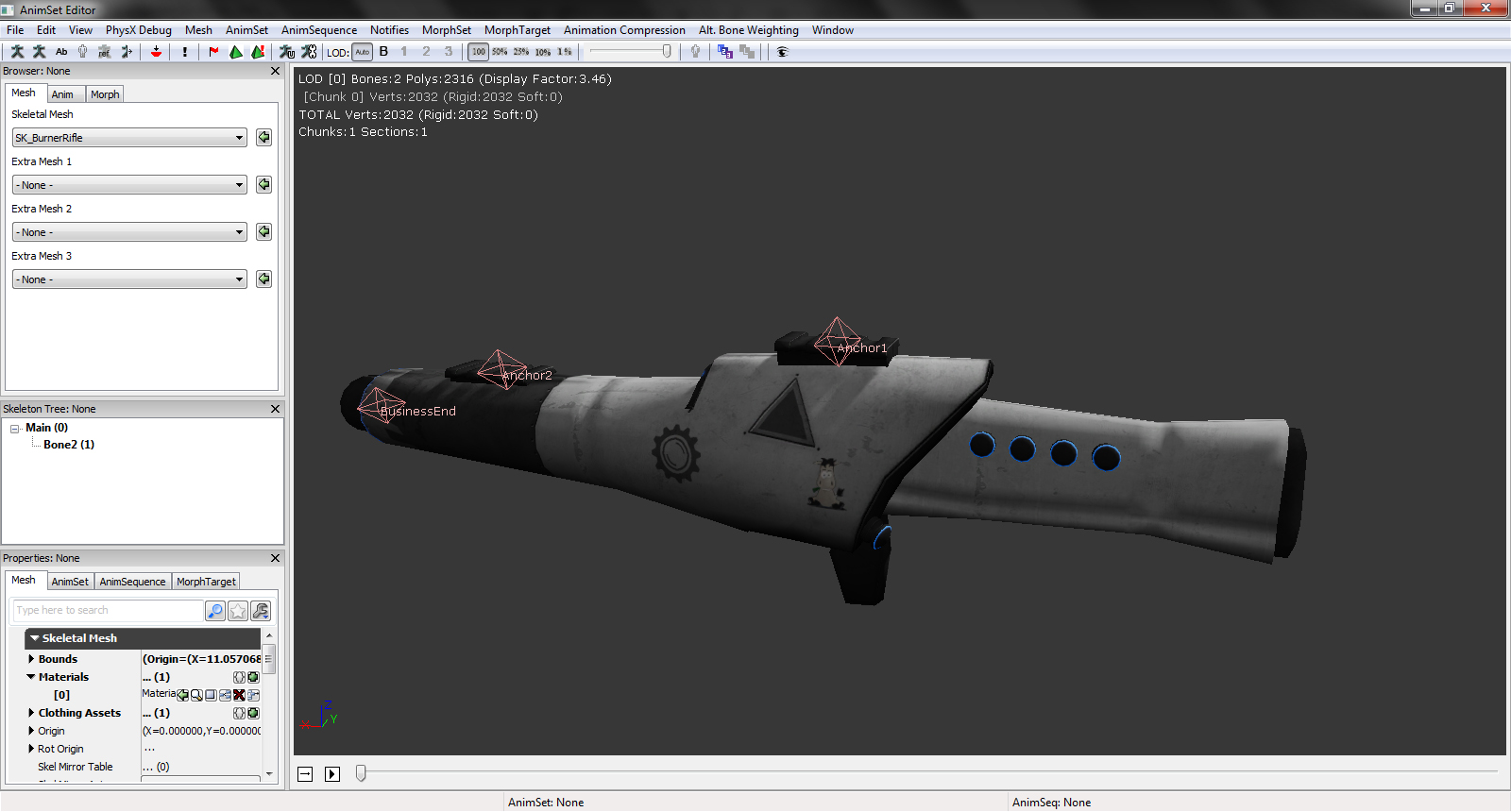Toggle the 'B' base LOD button

(383, 52)
